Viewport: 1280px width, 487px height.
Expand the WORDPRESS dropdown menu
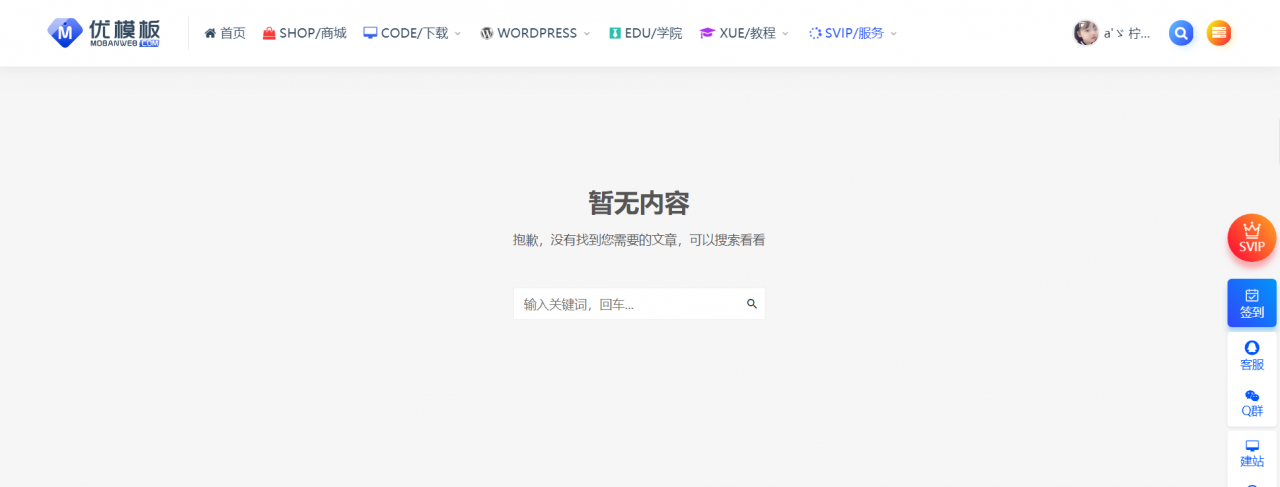(535, 33)
